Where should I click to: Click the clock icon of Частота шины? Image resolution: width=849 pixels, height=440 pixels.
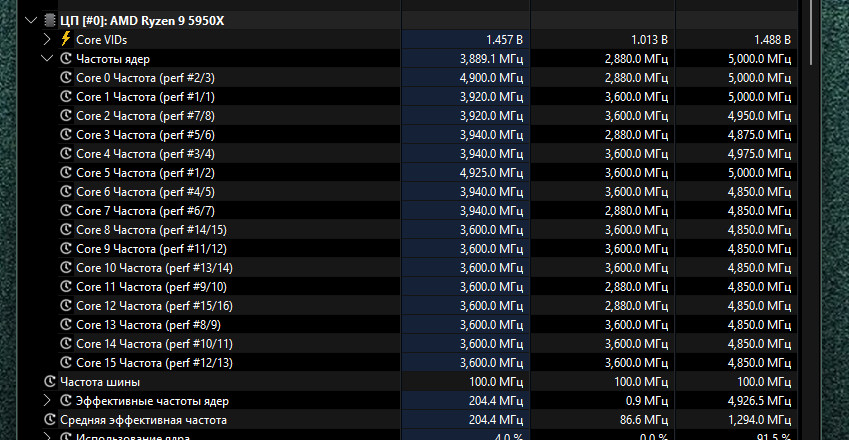click(50, 382)
